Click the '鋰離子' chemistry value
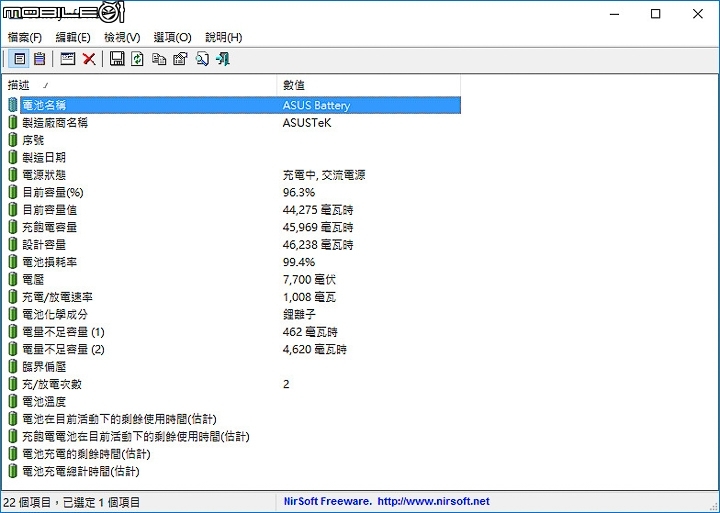 pos(299,314)
